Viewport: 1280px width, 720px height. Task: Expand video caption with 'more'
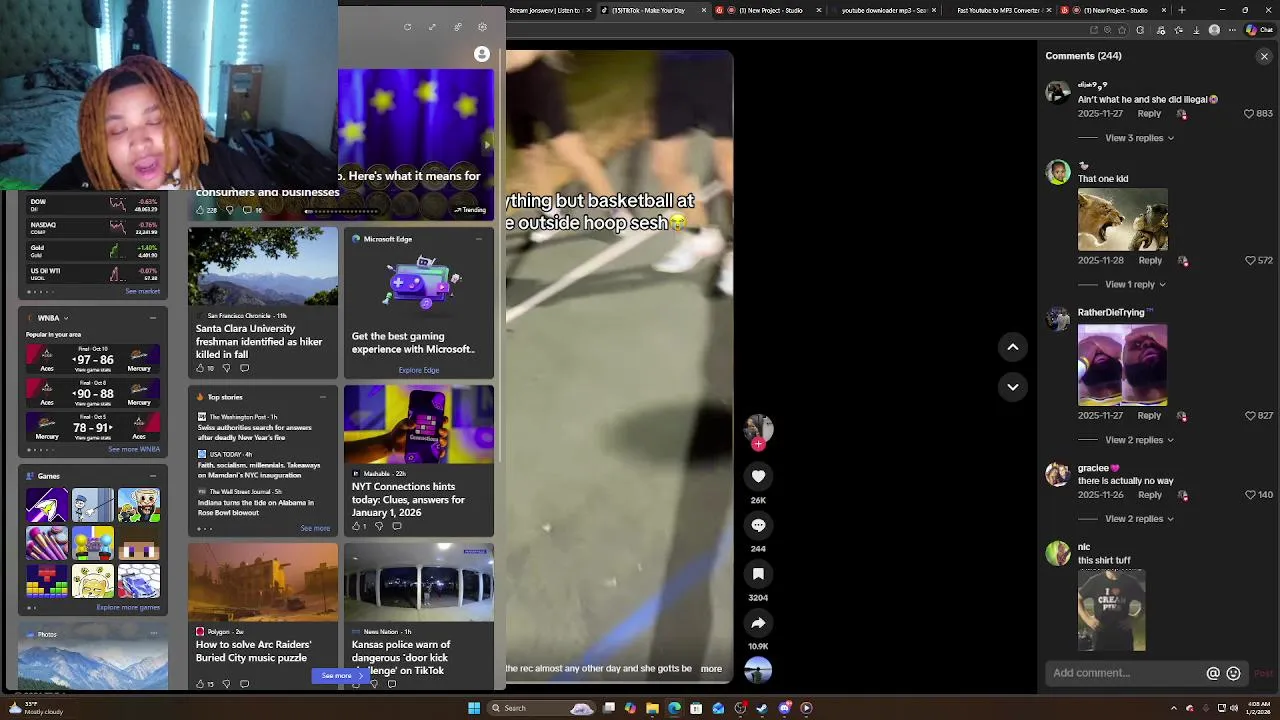[711, 669]
